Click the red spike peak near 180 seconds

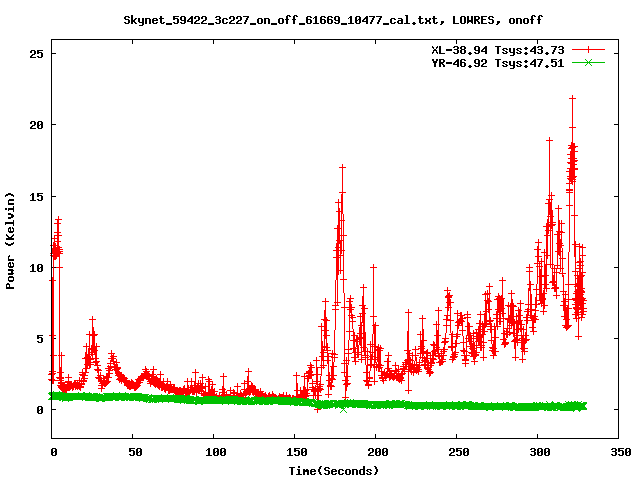click(x=342, y=167)
